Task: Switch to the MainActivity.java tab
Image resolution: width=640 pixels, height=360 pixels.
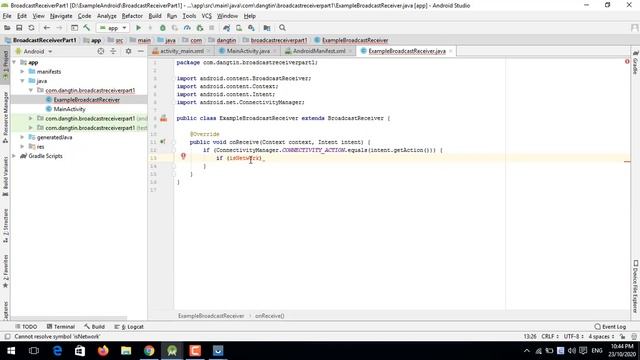Action: point(248,51)
